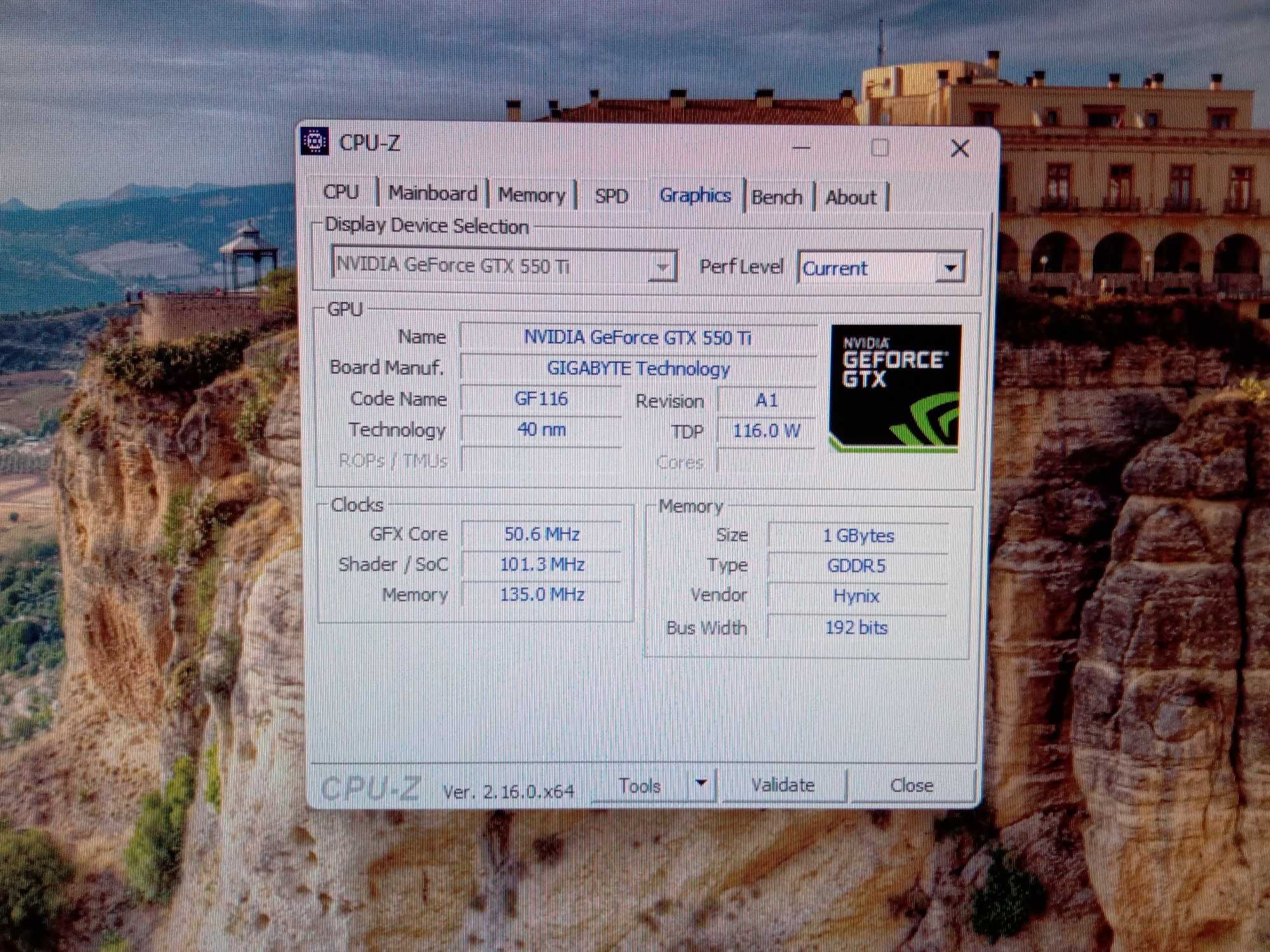Close the CPU-Z window with X
The height and width of the screenshot is (952, 1270).
pyautogui.click(x=960, y=149)
